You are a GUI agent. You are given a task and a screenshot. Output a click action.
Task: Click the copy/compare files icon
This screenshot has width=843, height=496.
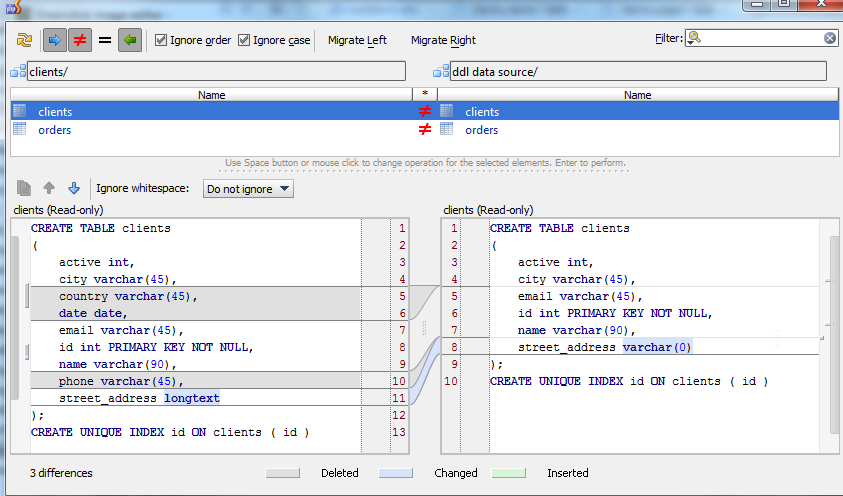(24, 188)
